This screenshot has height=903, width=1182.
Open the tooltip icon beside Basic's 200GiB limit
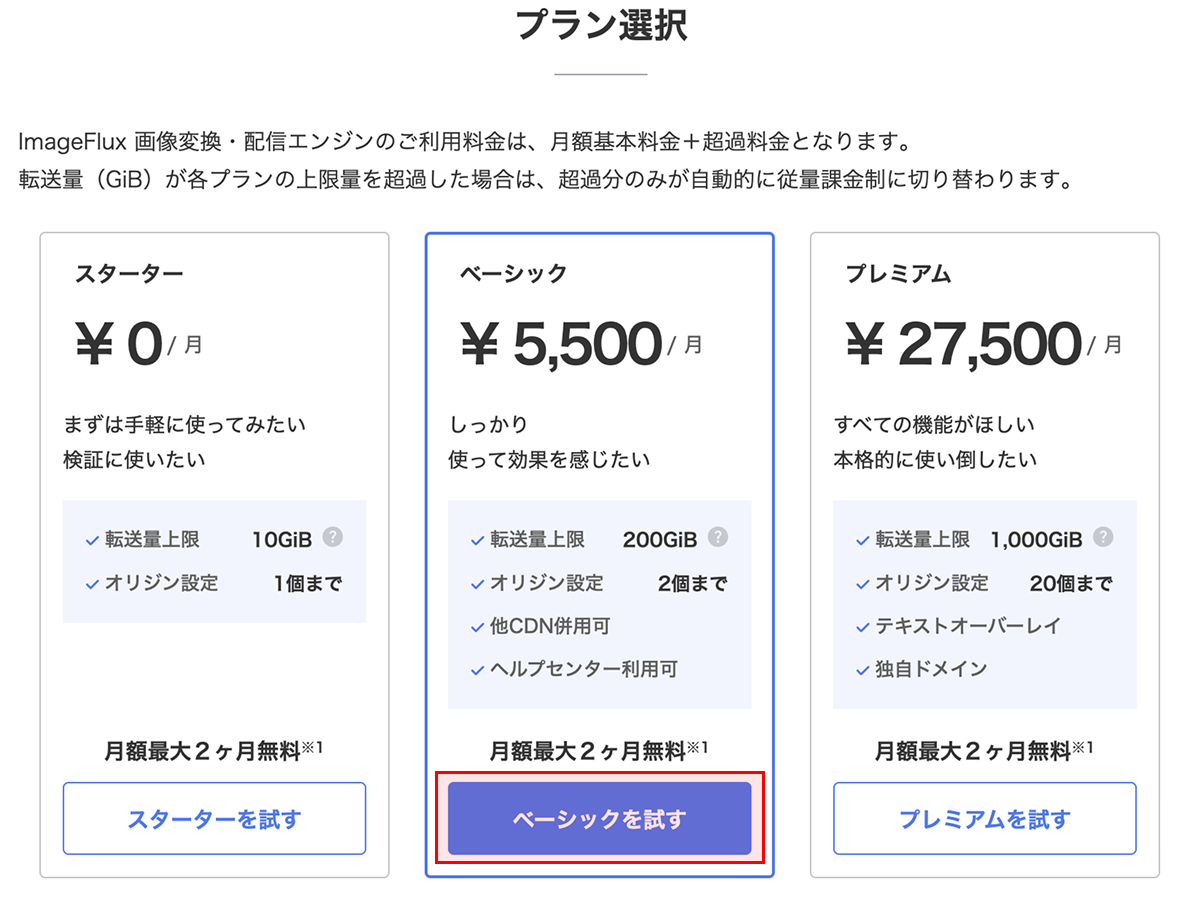pyautogui.click(x=718, y=538)
